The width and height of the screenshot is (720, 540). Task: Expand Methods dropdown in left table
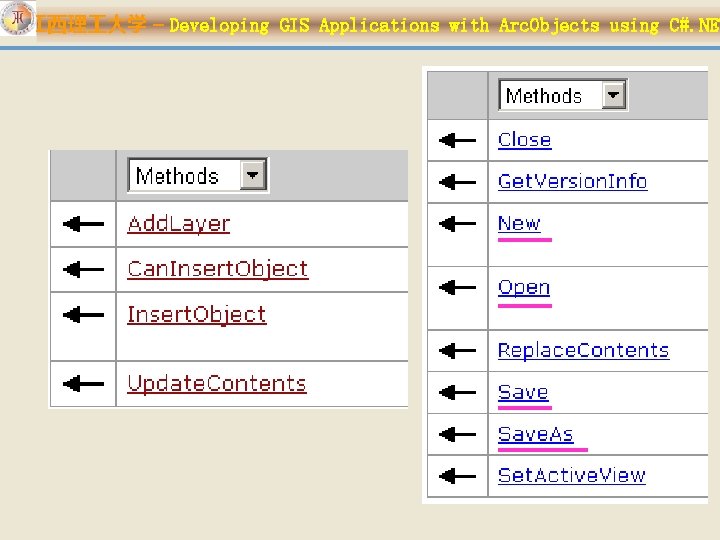(x=253, y=174)
